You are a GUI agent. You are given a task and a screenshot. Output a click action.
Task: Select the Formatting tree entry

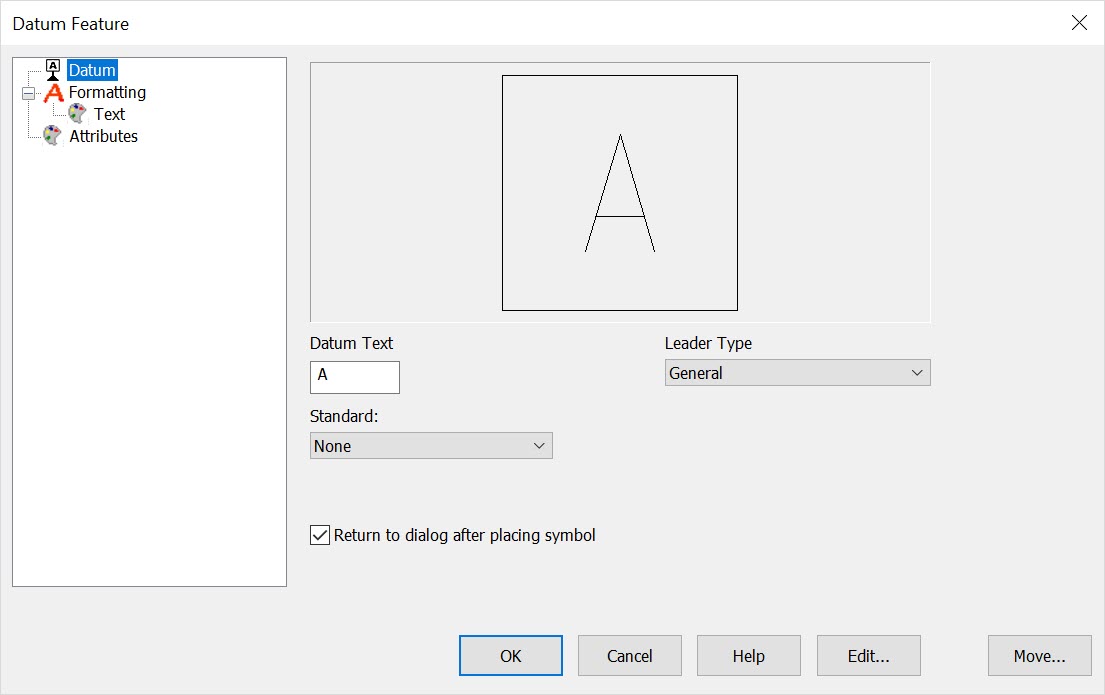coord(106,92)
